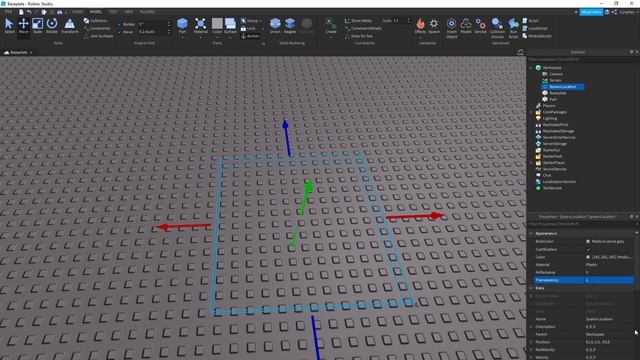
Task: Open the Part dropdown arrow
Action: 182,37
